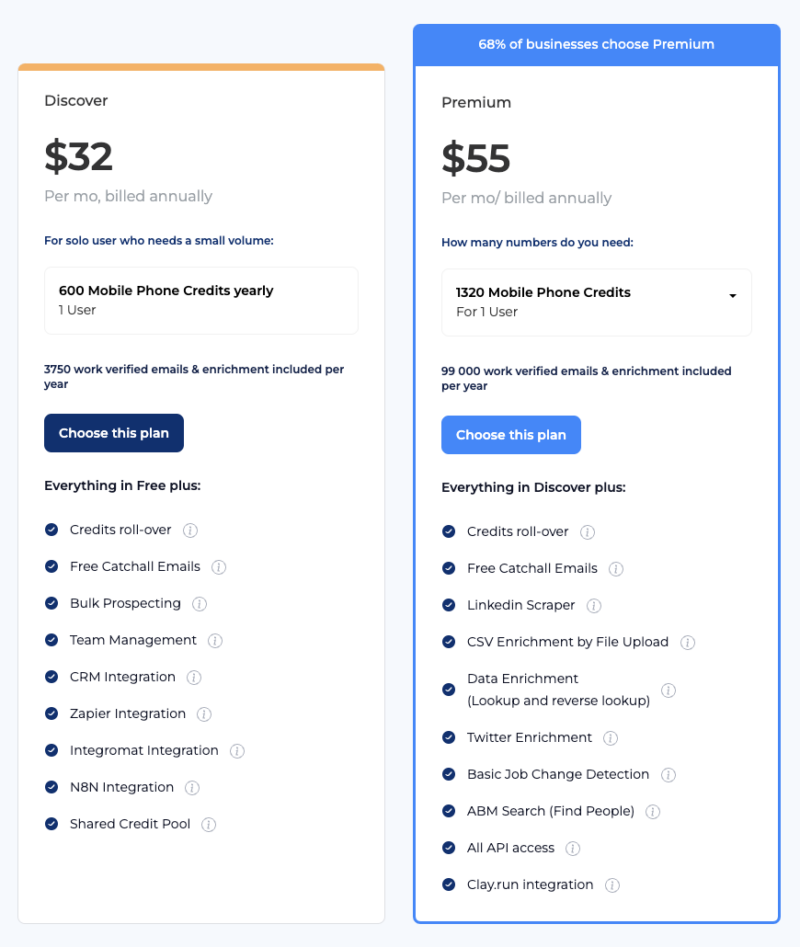
Task: Click info icon beside CRM Integration
Action: pos(194,678)
